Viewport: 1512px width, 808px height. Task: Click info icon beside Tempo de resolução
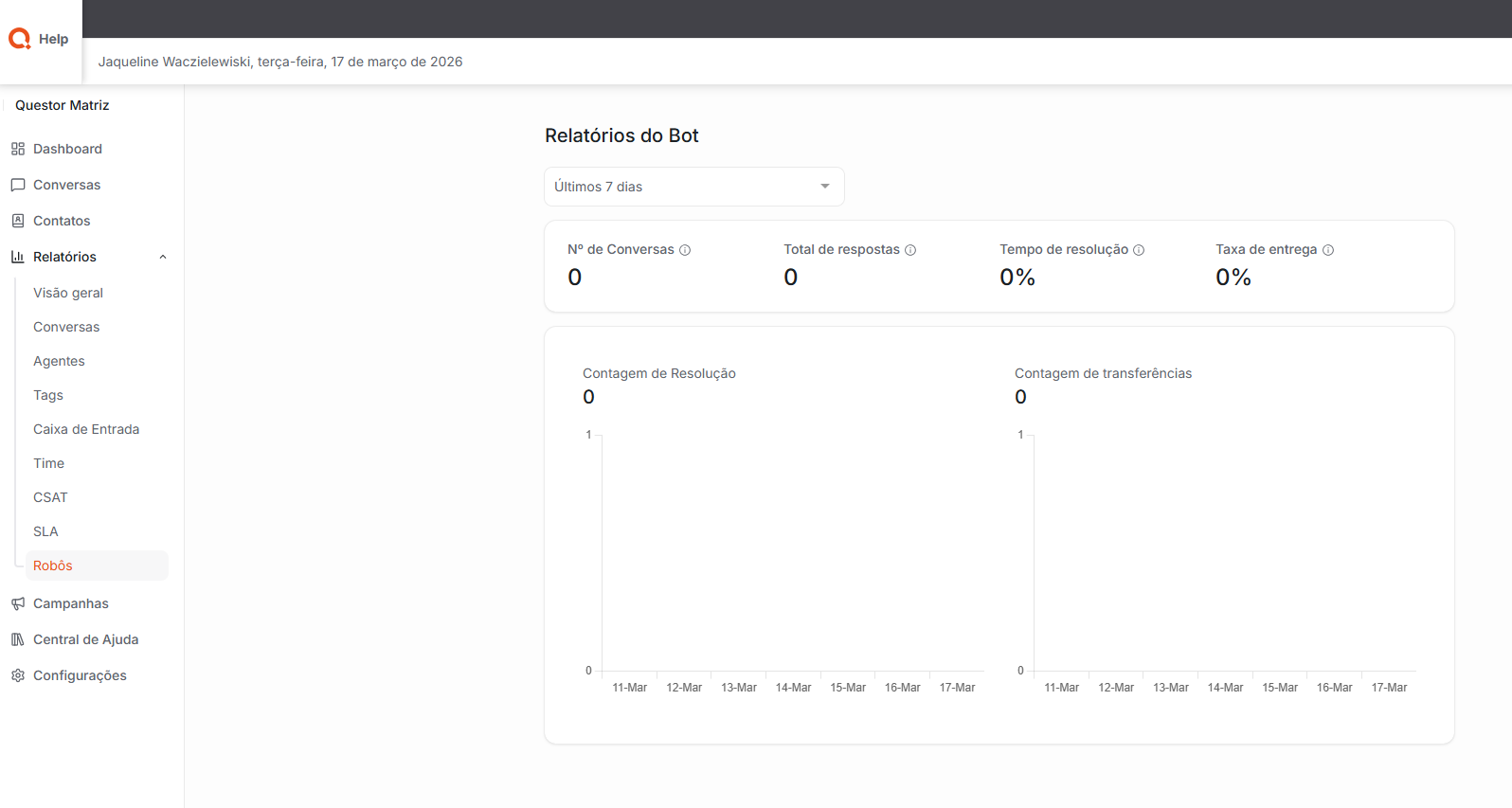click(1139, 250)
